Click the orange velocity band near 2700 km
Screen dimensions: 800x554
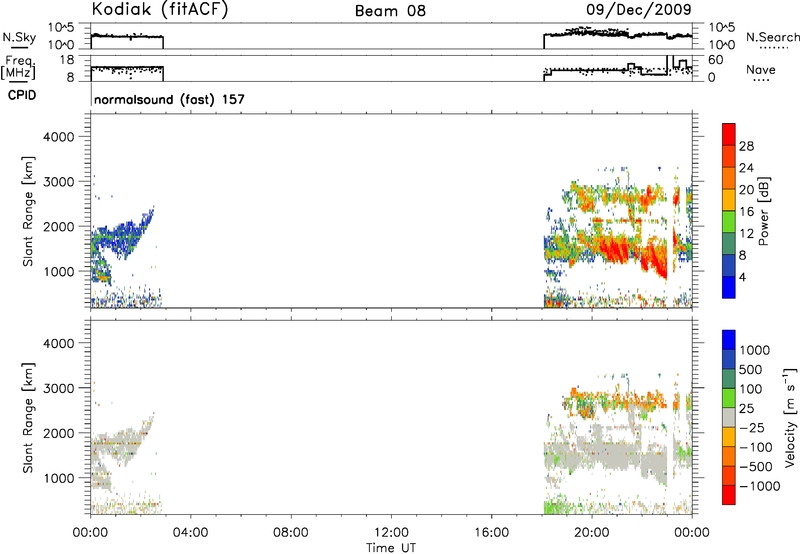click(617, 397)
